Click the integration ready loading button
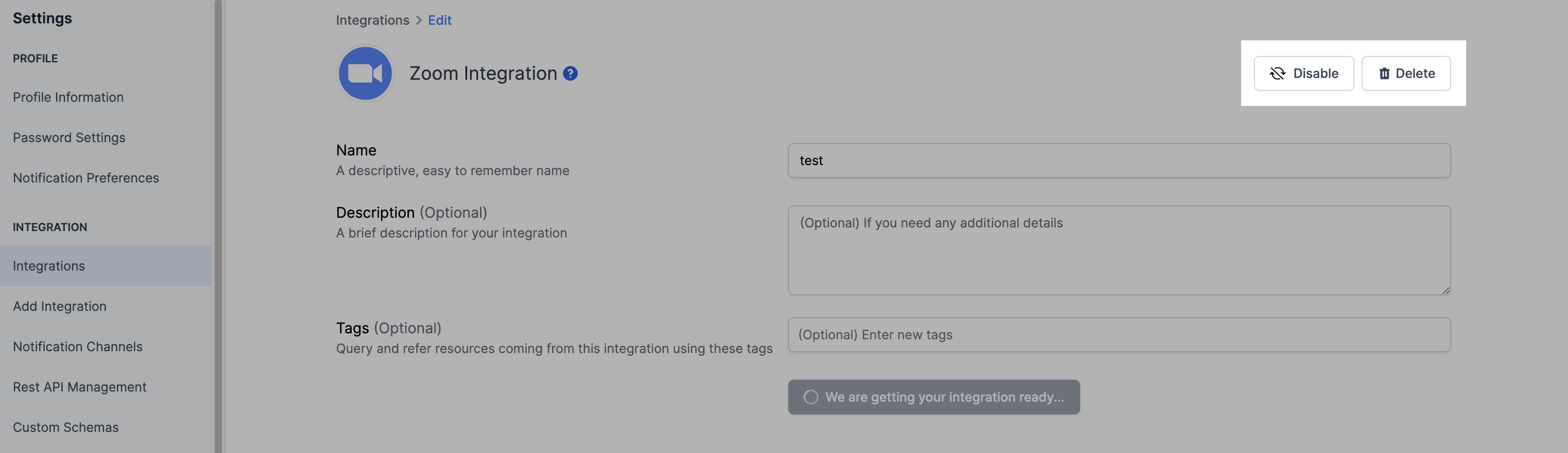The image size is (1568, 453). point(933,397)
